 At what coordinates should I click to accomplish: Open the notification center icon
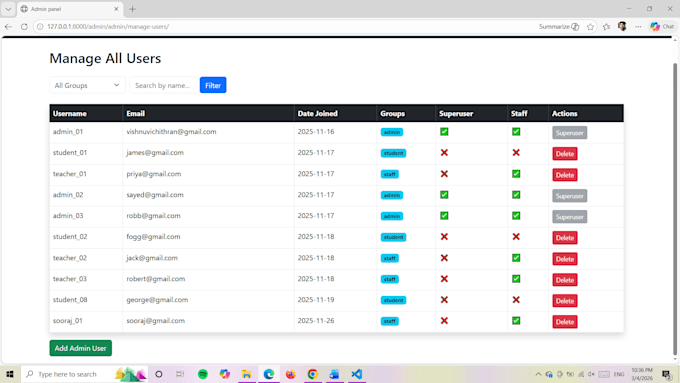[667, 374]
